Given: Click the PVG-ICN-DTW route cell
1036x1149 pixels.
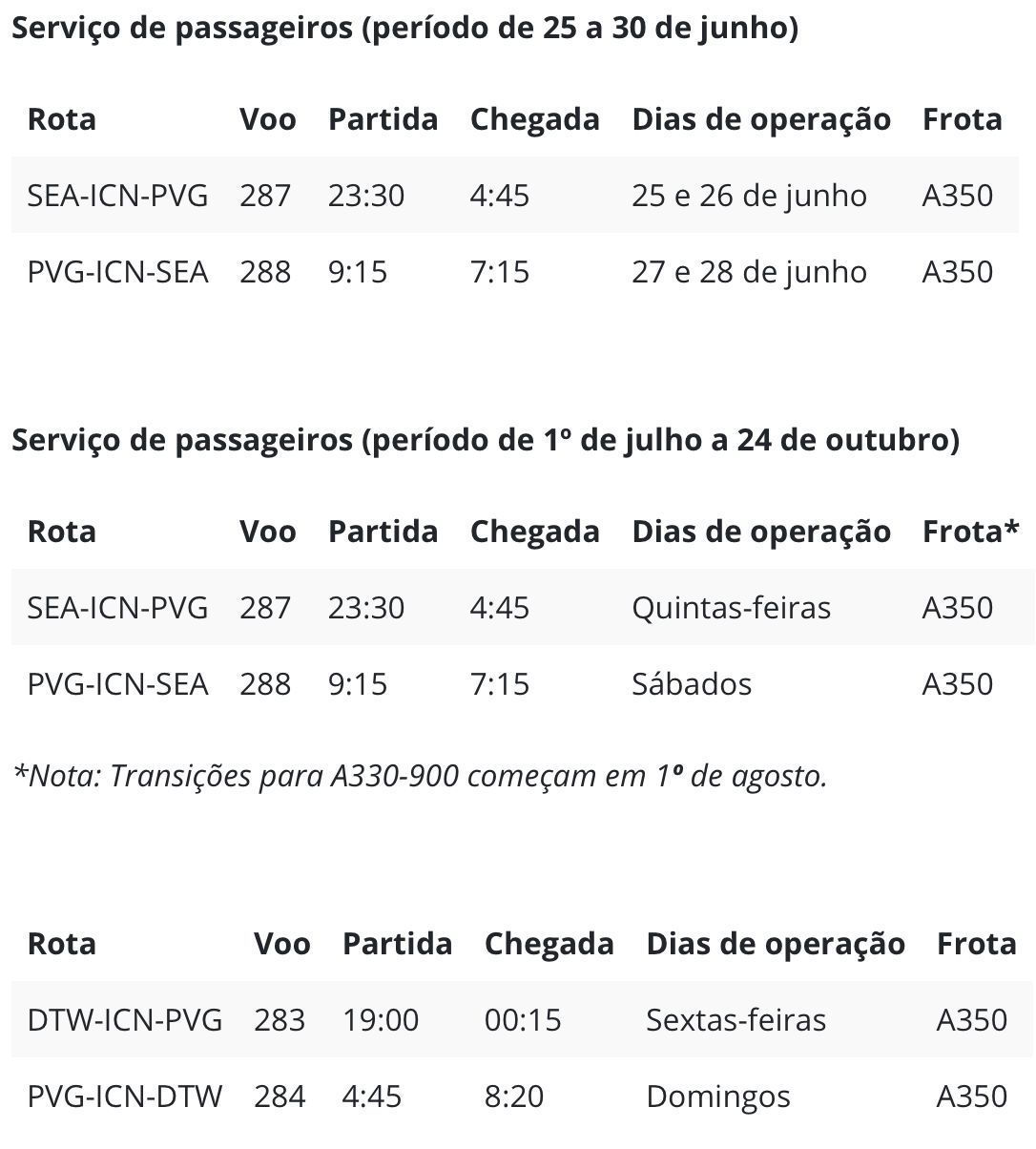Looking at the screenshot, I should click(x=125, y=1097).
